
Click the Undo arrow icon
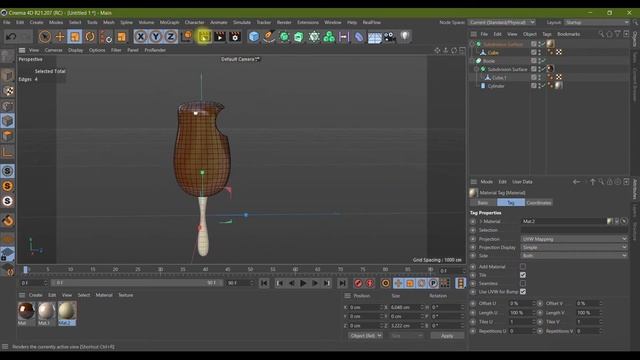click(11, 37)
